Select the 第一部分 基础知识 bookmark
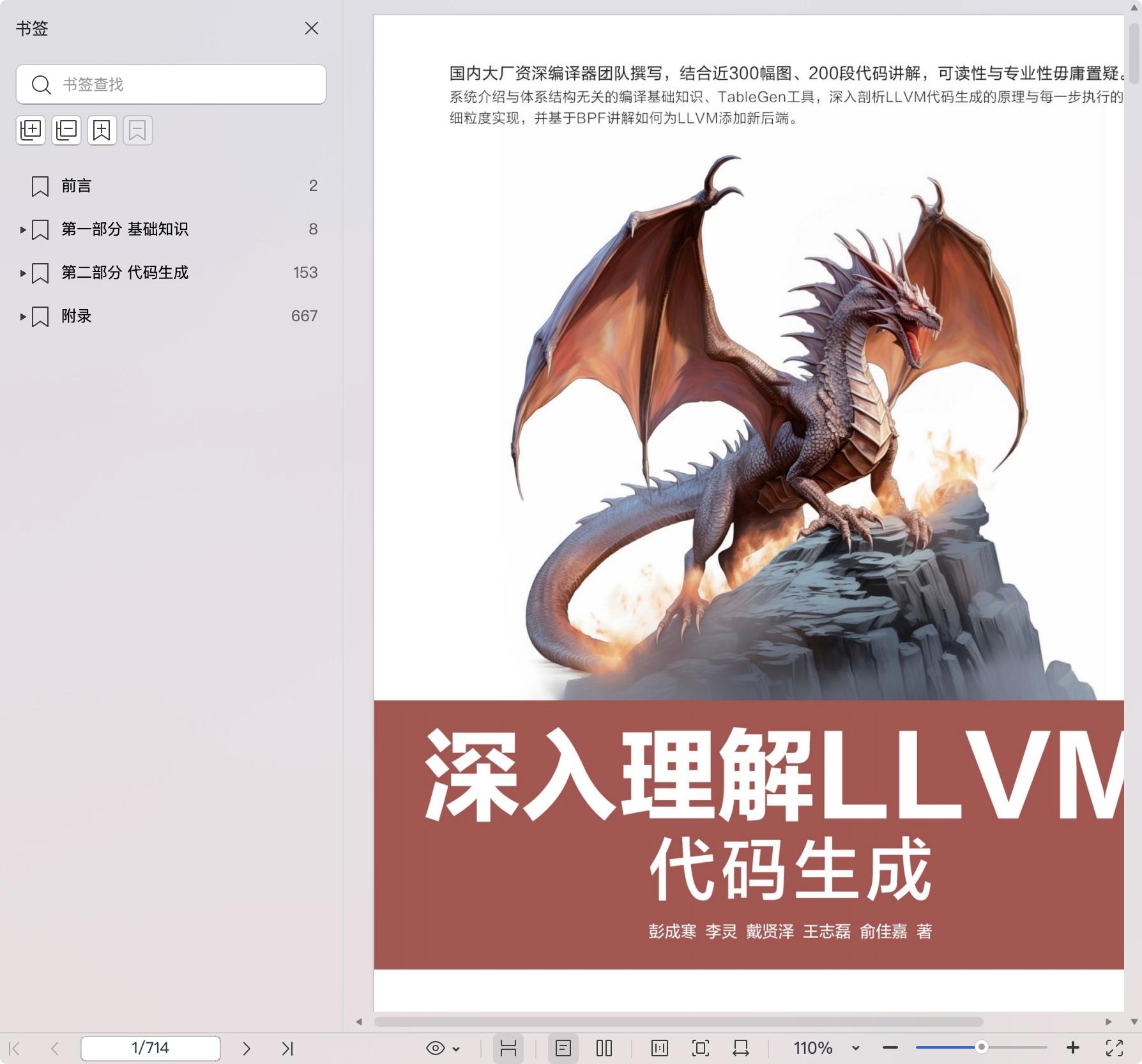This screenshot has width=1142, height=1064. 125,229
